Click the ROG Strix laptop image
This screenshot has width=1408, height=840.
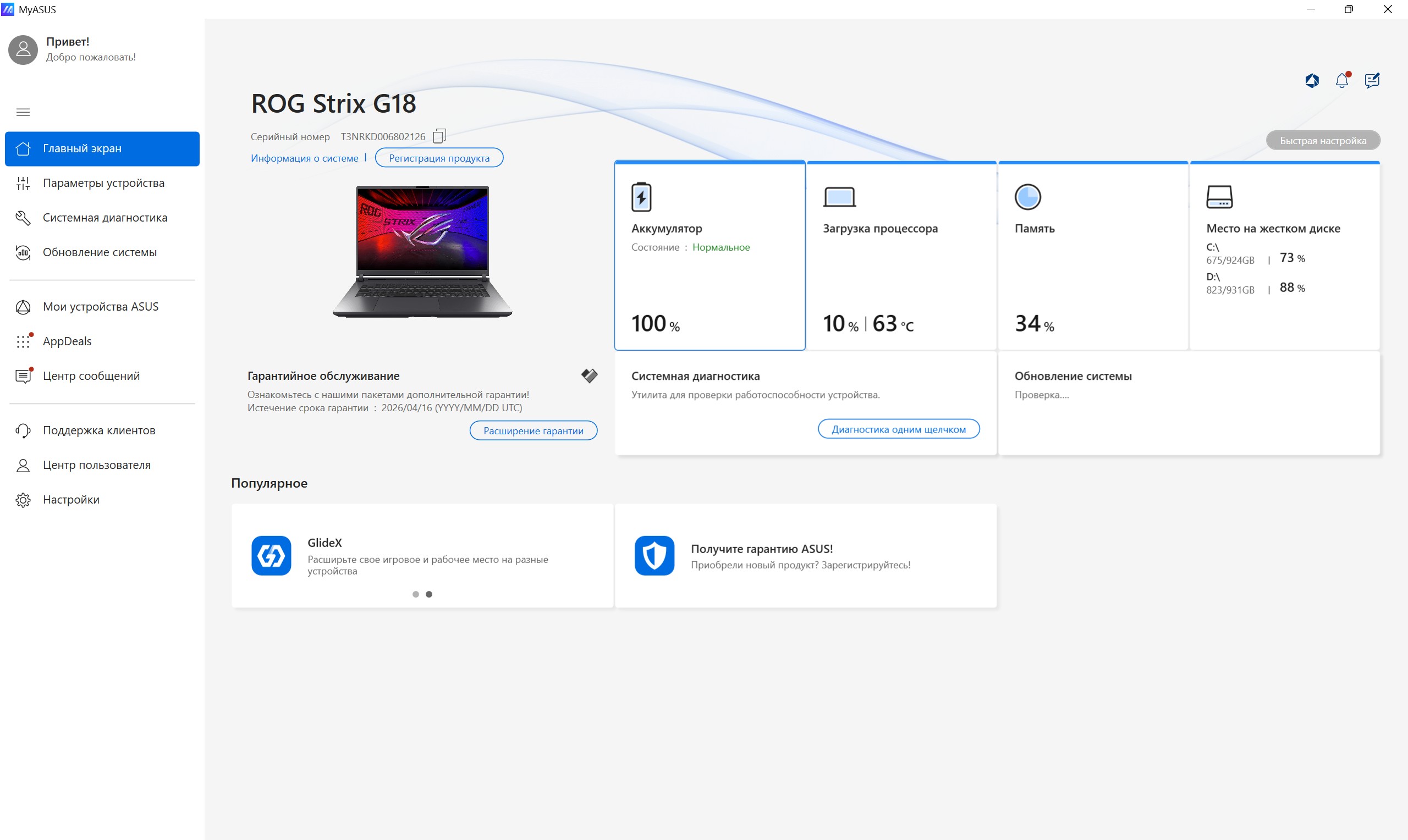point(422,251)
